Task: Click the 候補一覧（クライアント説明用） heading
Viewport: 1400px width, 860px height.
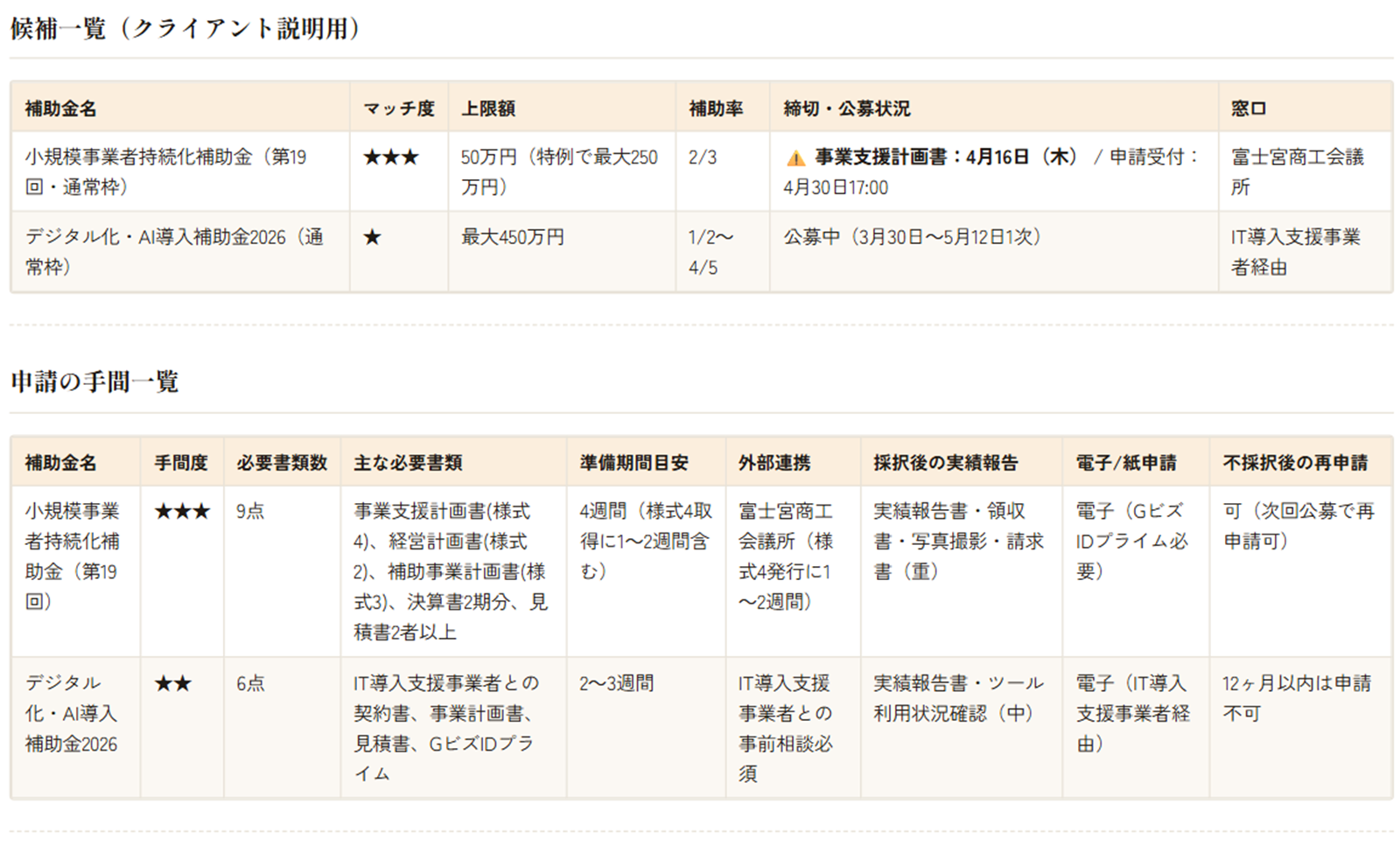Action: tap(185, 29)
